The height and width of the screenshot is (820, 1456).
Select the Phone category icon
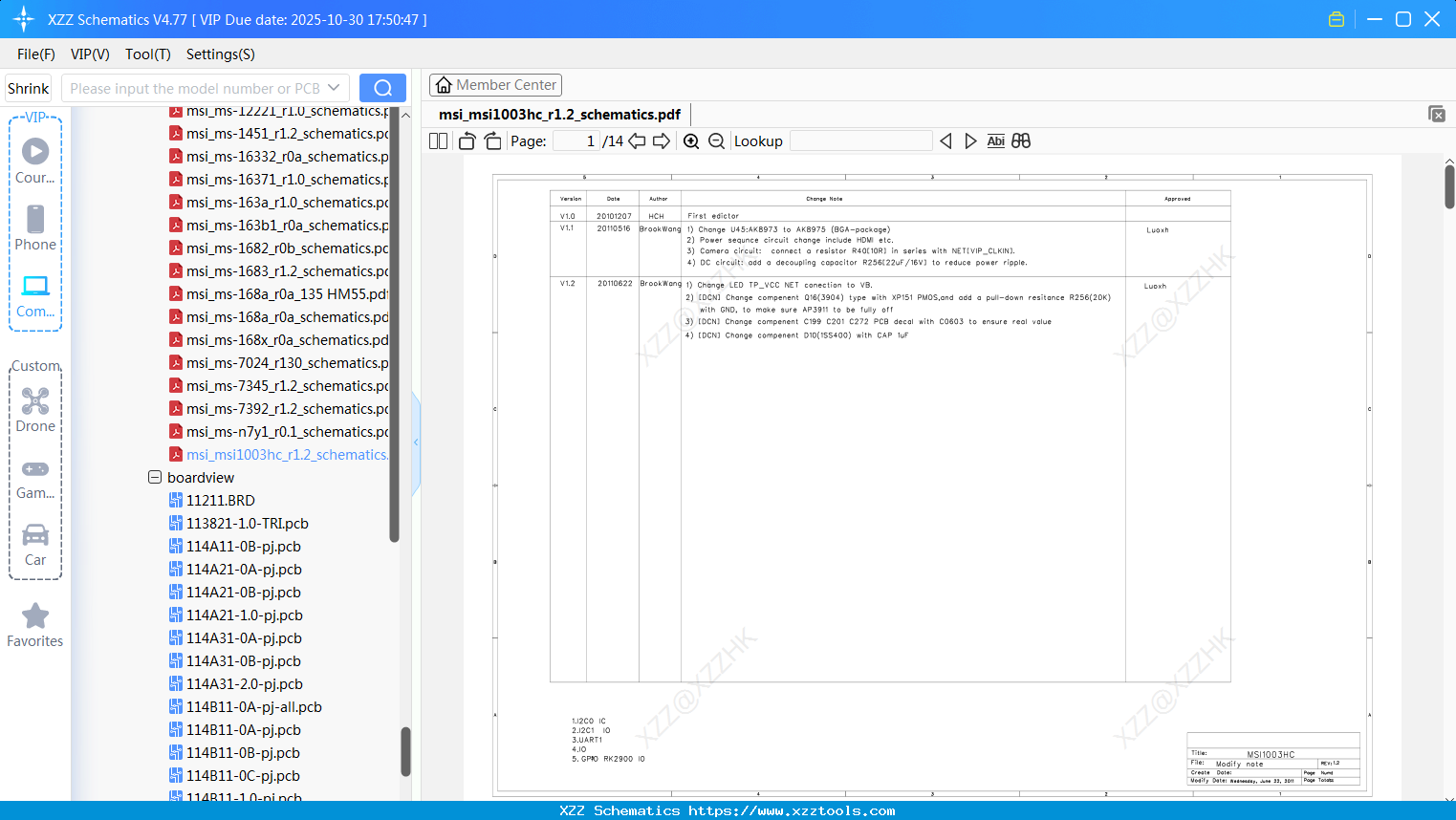(35, 228)
